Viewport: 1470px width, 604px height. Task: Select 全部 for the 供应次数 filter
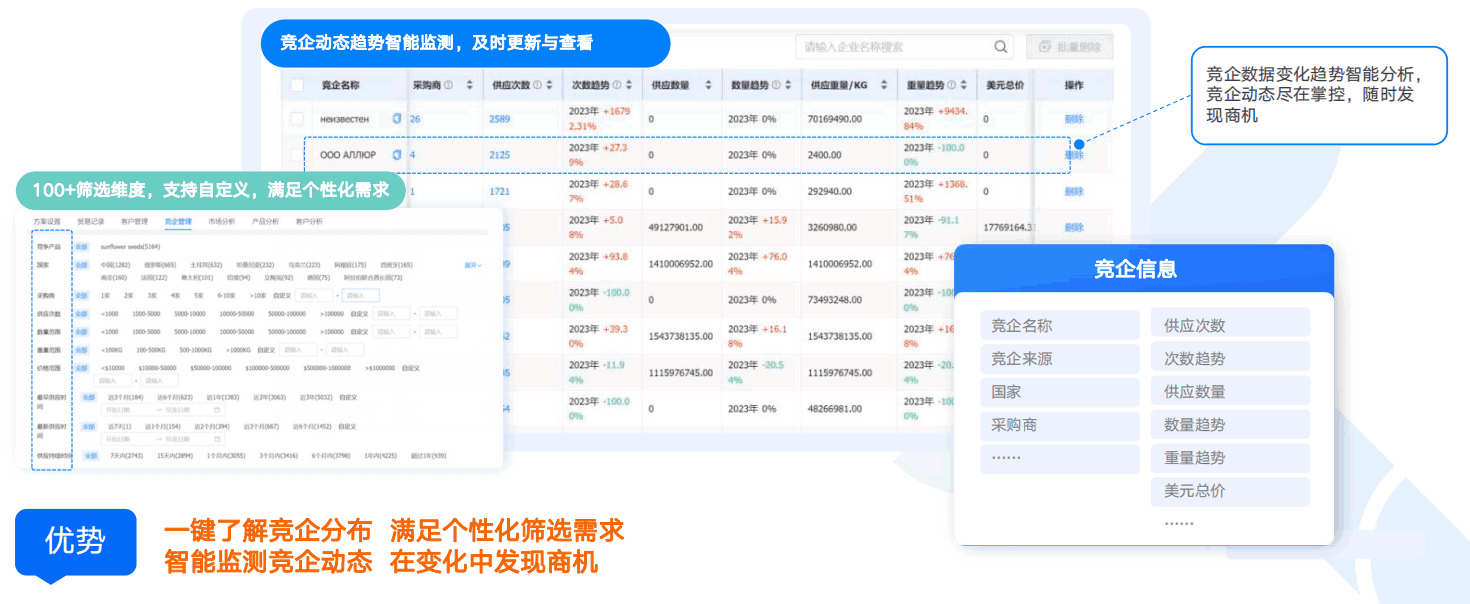click(x=80, y=315)
